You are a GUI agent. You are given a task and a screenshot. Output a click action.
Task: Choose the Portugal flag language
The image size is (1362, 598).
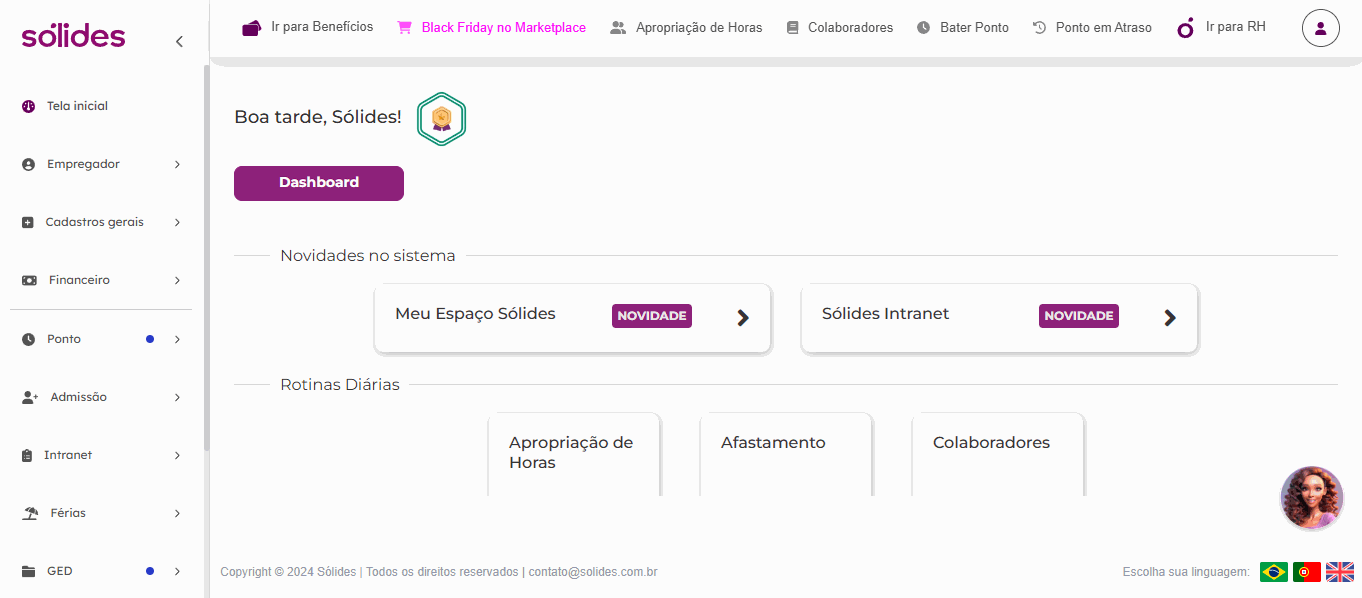pos(1306,572)
